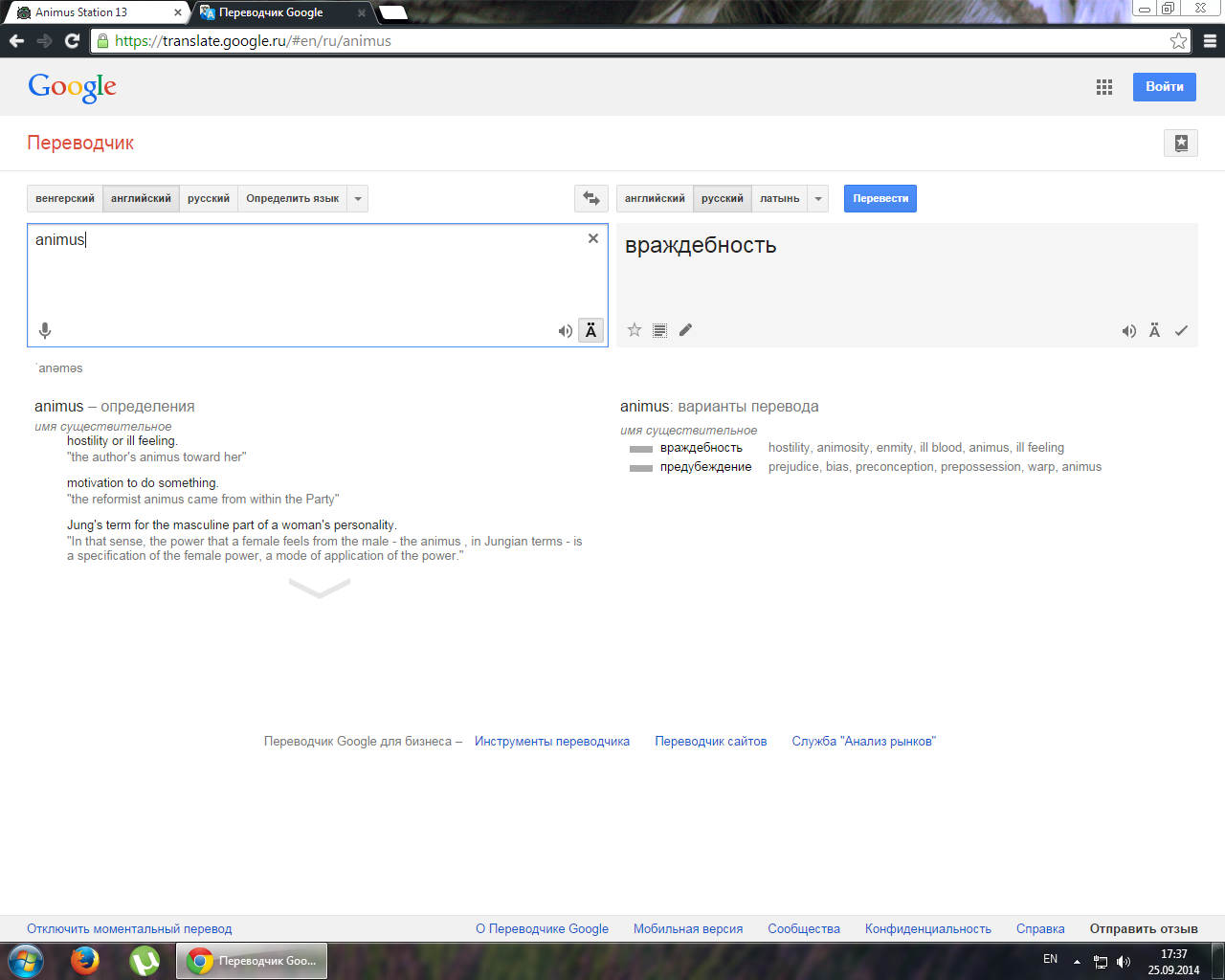This screenshot has width=1225, height=980.
Task: Click the Войти sign-in button
Action: [1165, 86]
